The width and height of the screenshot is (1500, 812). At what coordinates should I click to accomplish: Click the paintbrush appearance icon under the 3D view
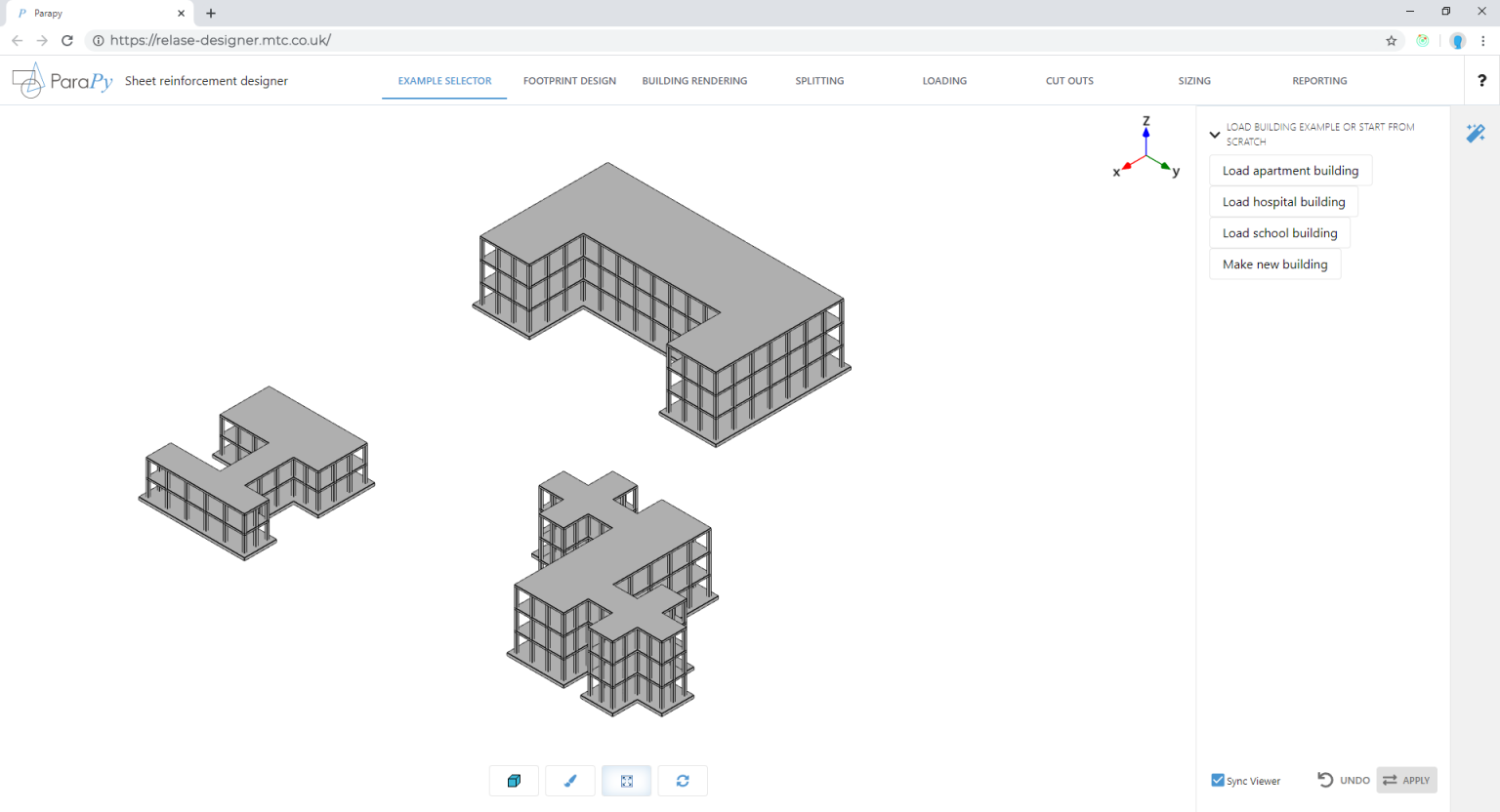[x=569, y=781]
